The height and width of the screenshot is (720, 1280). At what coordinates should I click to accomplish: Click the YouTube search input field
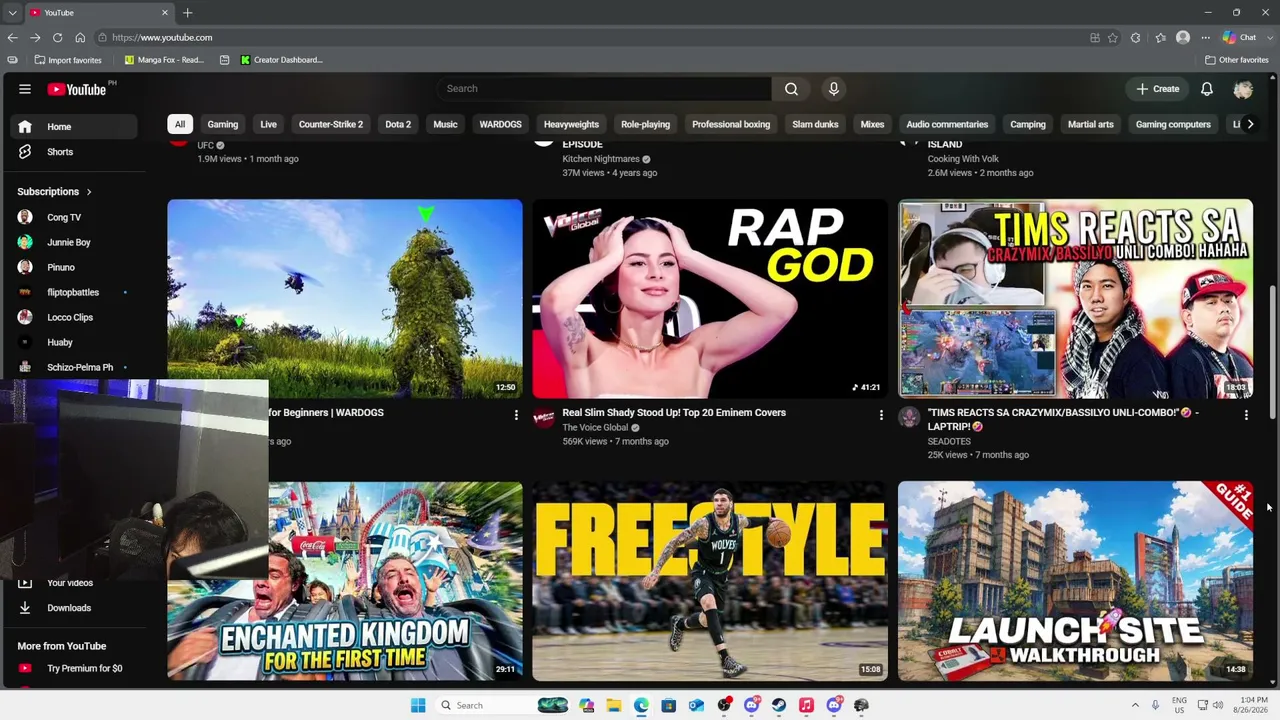click(x=604, y=89)
